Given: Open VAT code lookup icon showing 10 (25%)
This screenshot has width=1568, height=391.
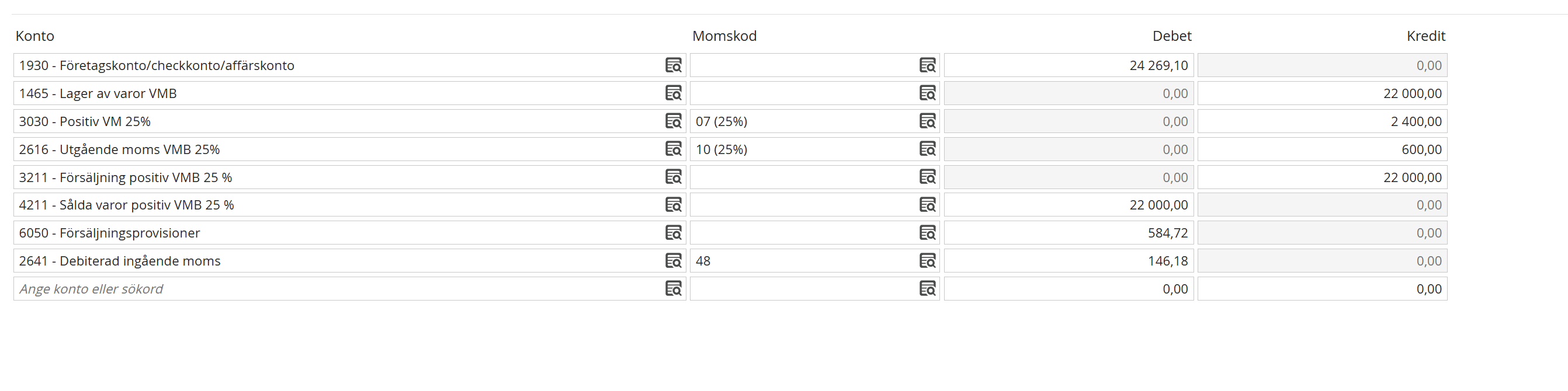Looking at the screenshot, I should pyautogui.click(x=927, y=149).
